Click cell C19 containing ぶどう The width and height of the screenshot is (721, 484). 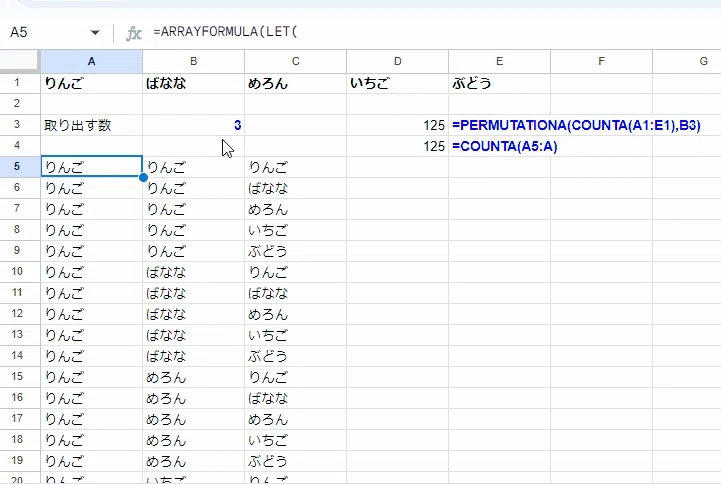tap(296, 461)
